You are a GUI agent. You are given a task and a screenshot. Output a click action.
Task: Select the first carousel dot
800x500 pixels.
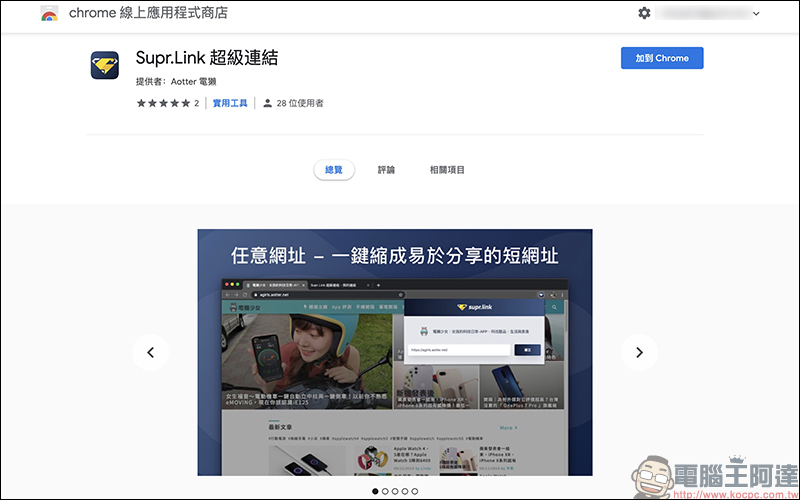point(376,491)
